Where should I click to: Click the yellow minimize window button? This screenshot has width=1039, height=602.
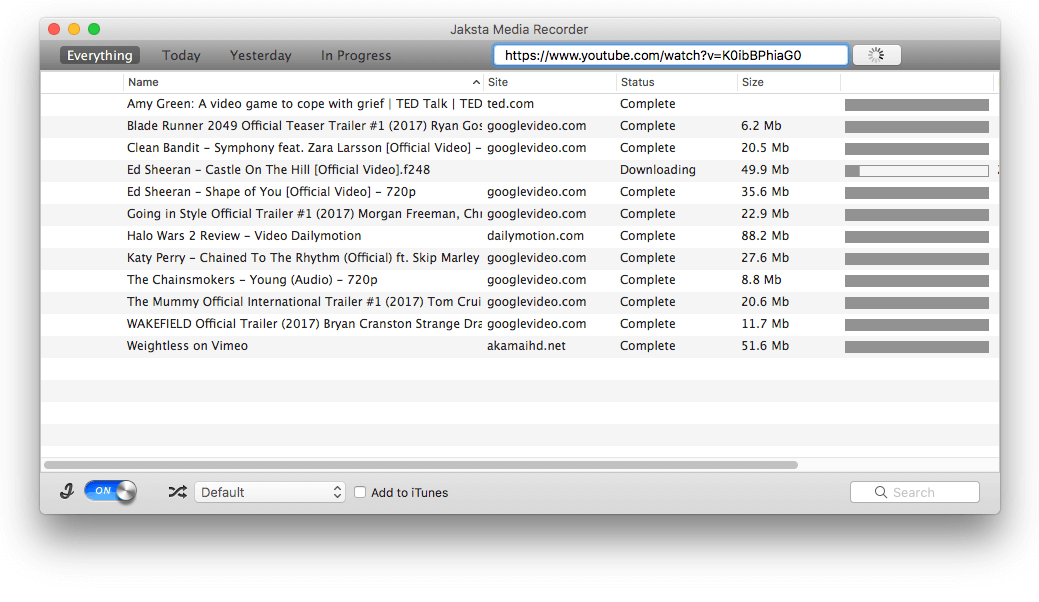[x=74, y=29]
